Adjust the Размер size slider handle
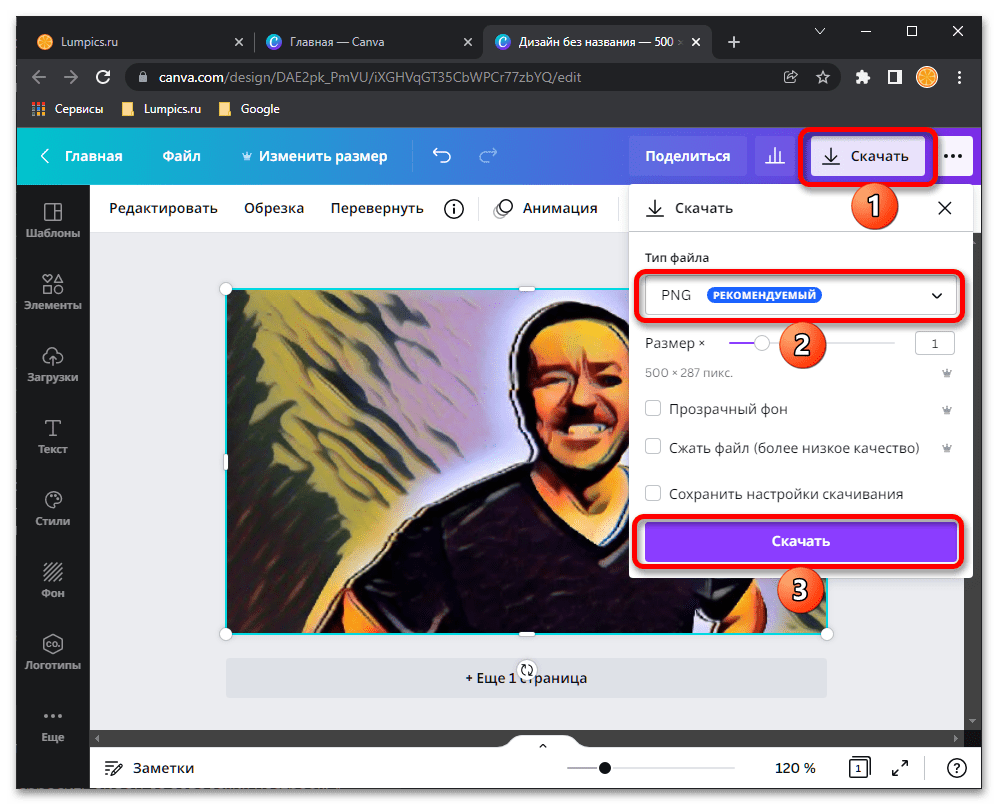The image size is (998, 805). tap(762, 343)
